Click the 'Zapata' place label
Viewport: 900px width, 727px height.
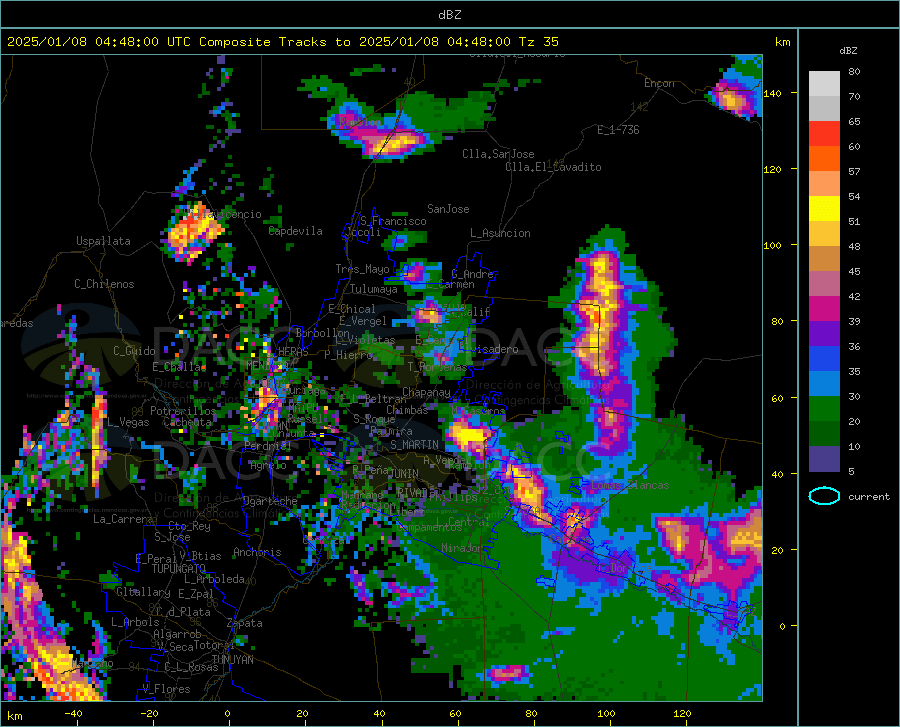(245, 623)
